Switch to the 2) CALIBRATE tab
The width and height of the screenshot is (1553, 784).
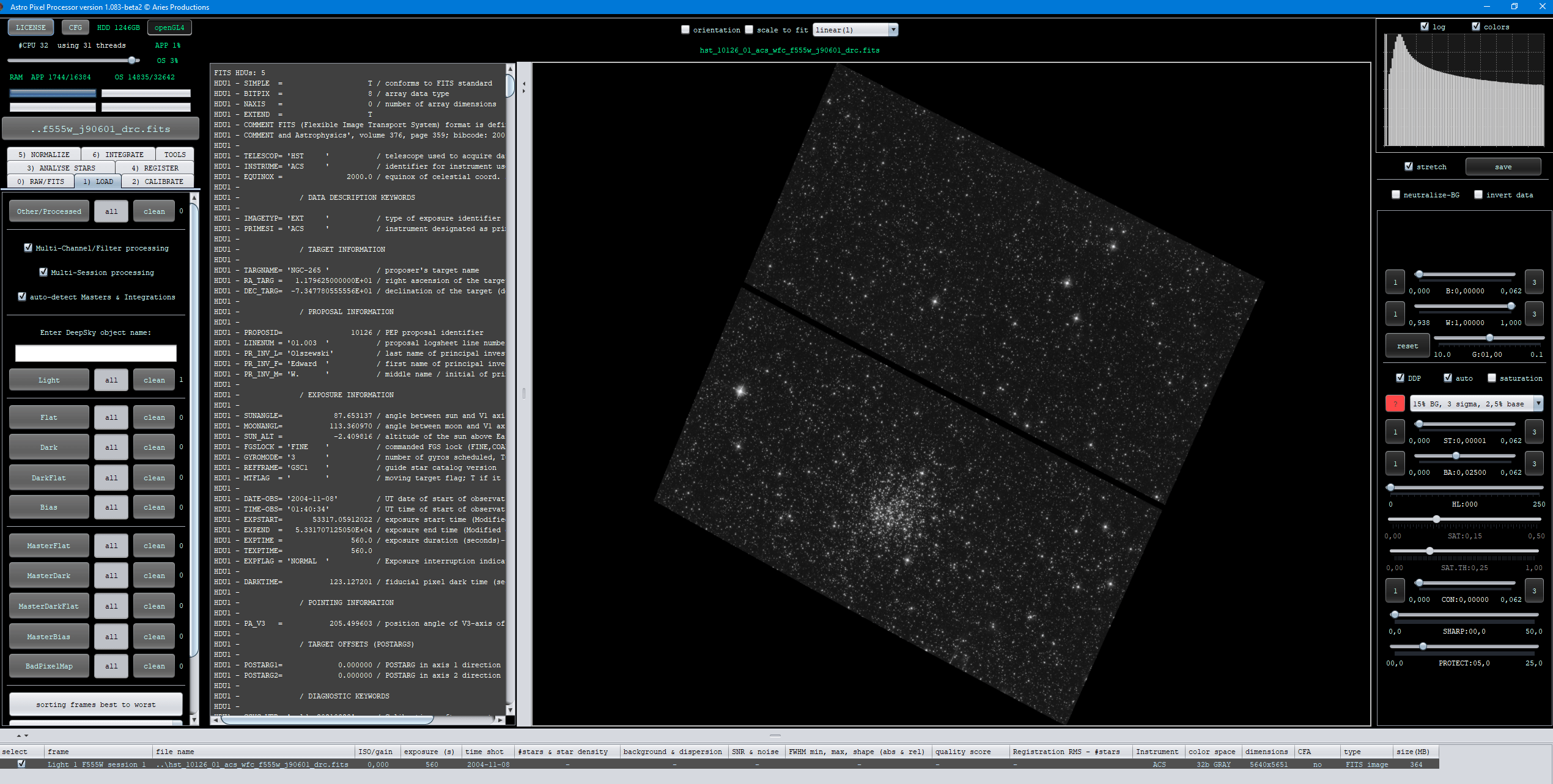point(158,181)
